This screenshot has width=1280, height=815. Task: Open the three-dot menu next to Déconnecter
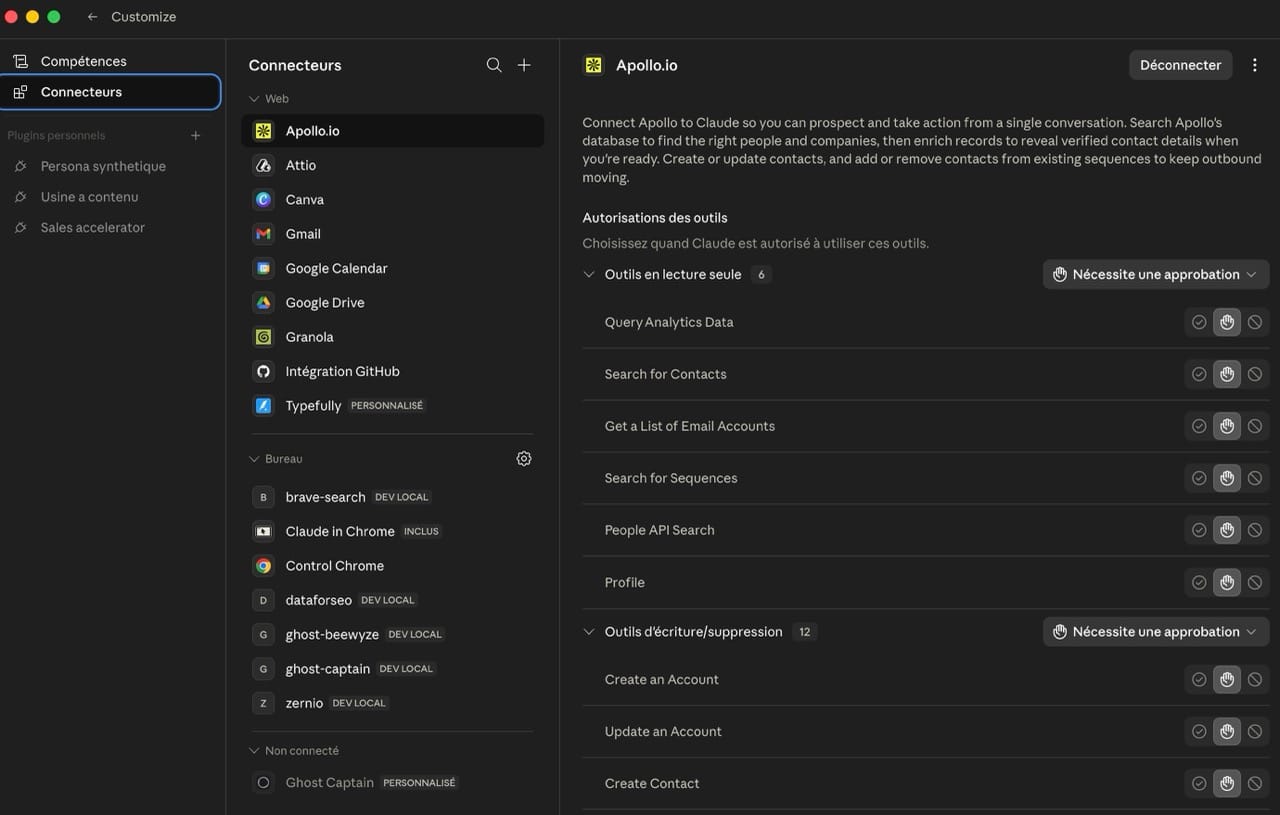tap(1255, 65)
